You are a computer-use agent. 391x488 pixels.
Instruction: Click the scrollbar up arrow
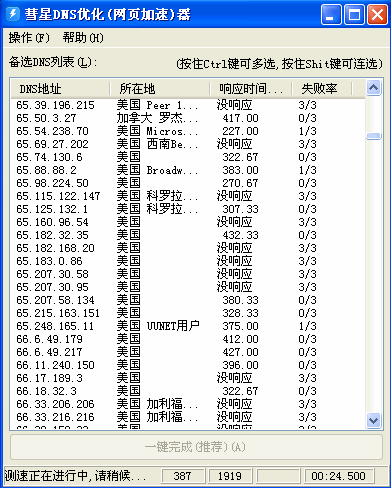(373, 88)
